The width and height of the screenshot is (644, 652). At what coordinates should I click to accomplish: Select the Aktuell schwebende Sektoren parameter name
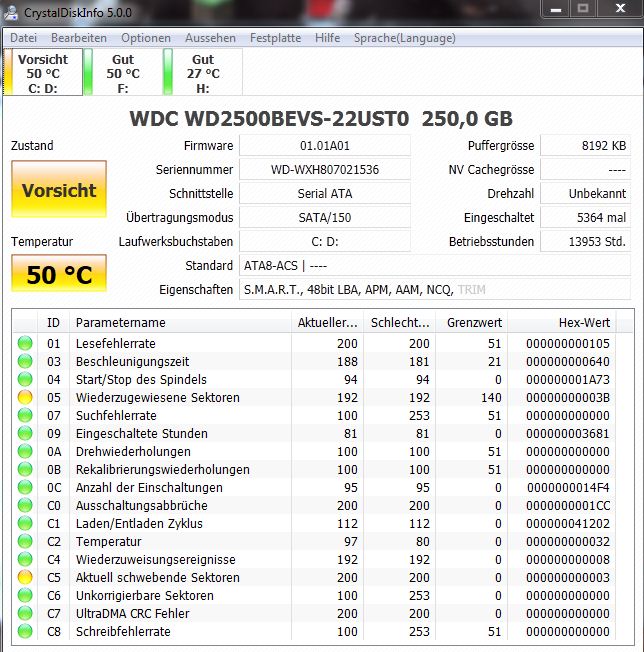pyautogui.click(x=158, y=577)
